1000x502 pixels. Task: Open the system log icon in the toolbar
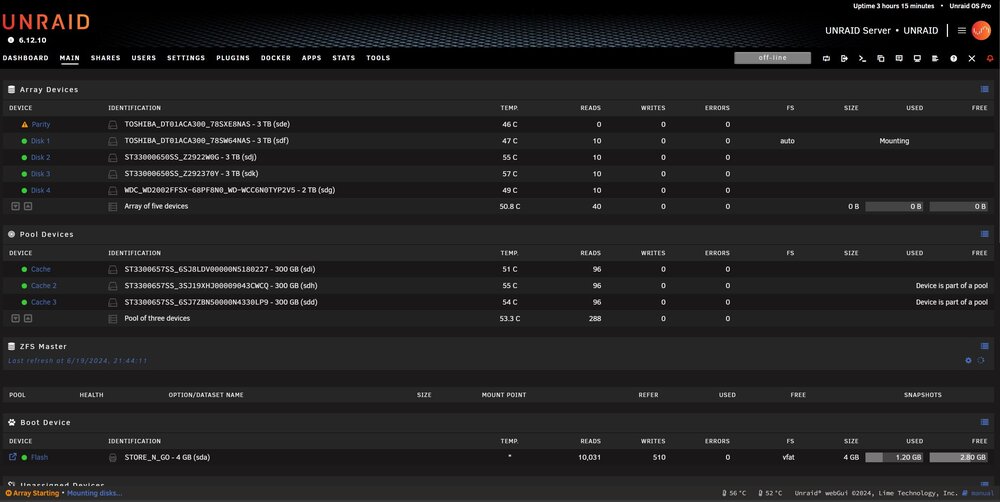[935, 58]
